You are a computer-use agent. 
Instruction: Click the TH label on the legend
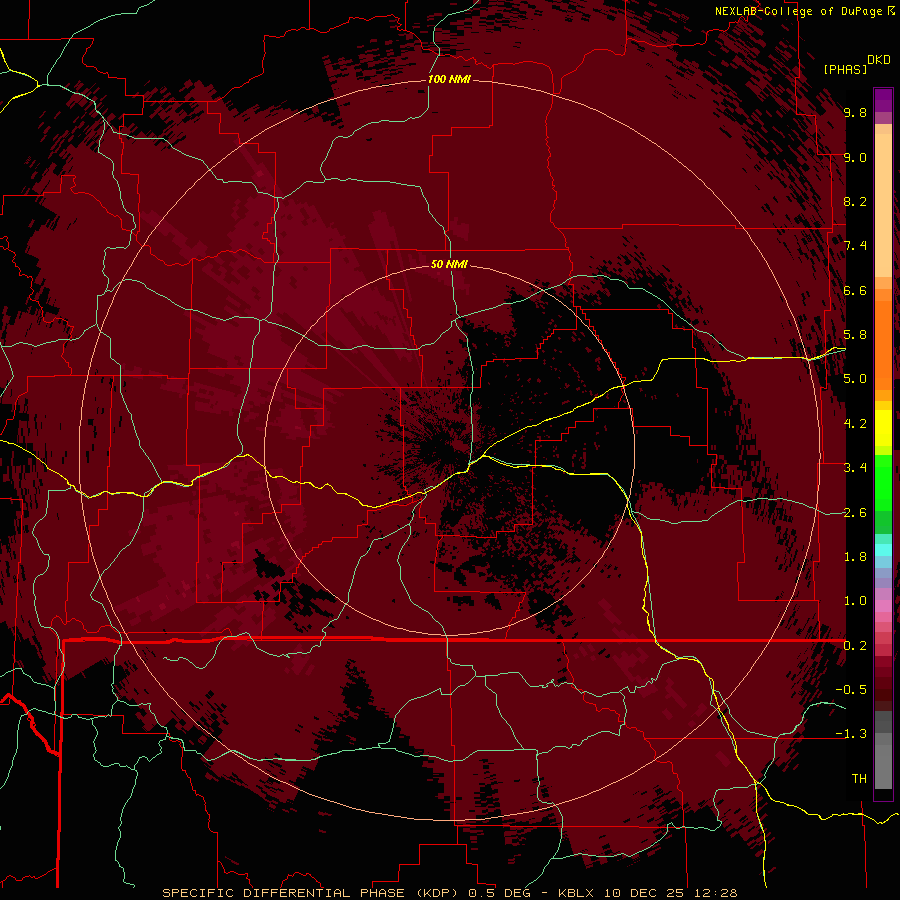coord(859,779)
